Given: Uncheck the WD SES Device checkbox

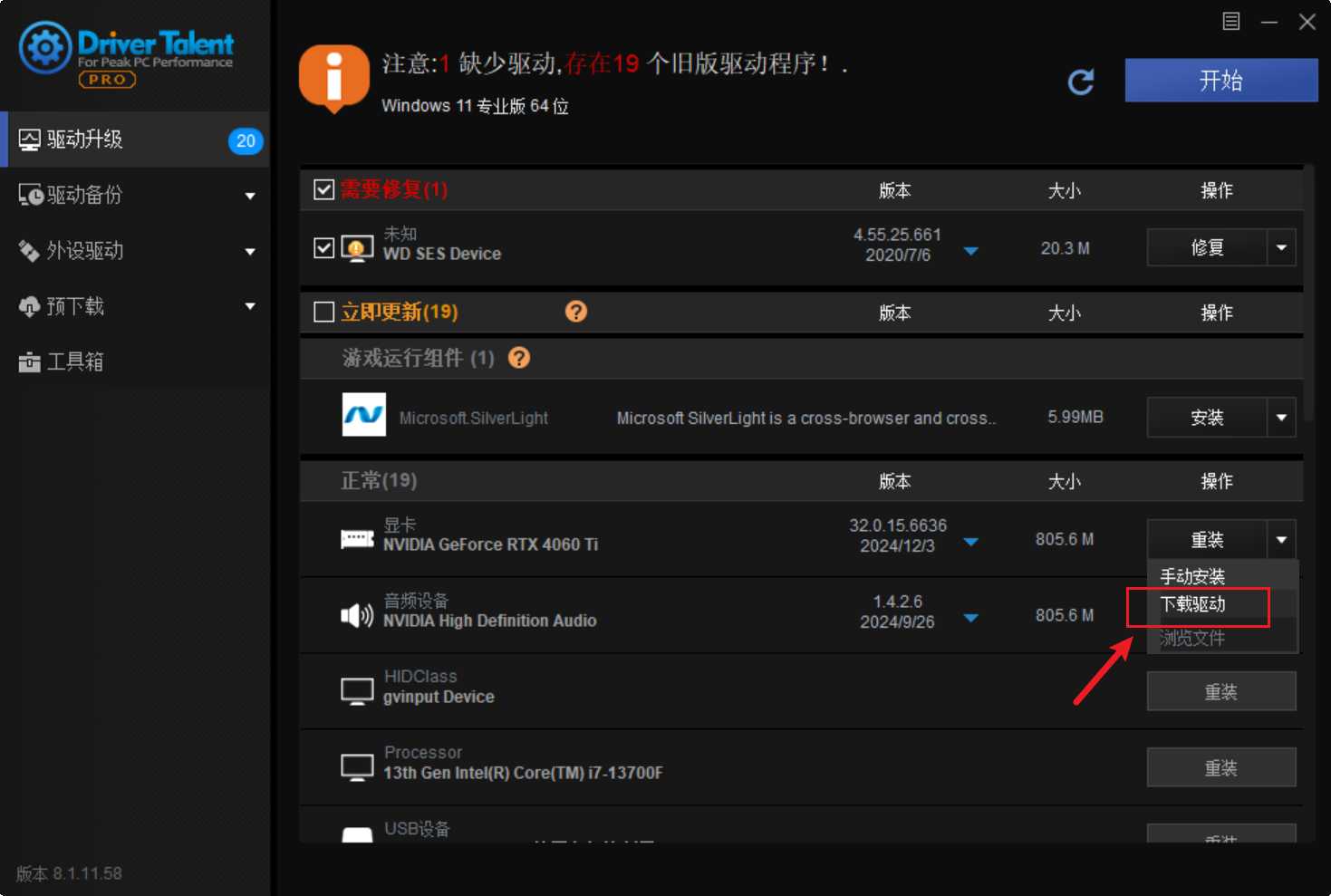Looking at the screenshot, I should pyautogui.click(x=323, y=247).
